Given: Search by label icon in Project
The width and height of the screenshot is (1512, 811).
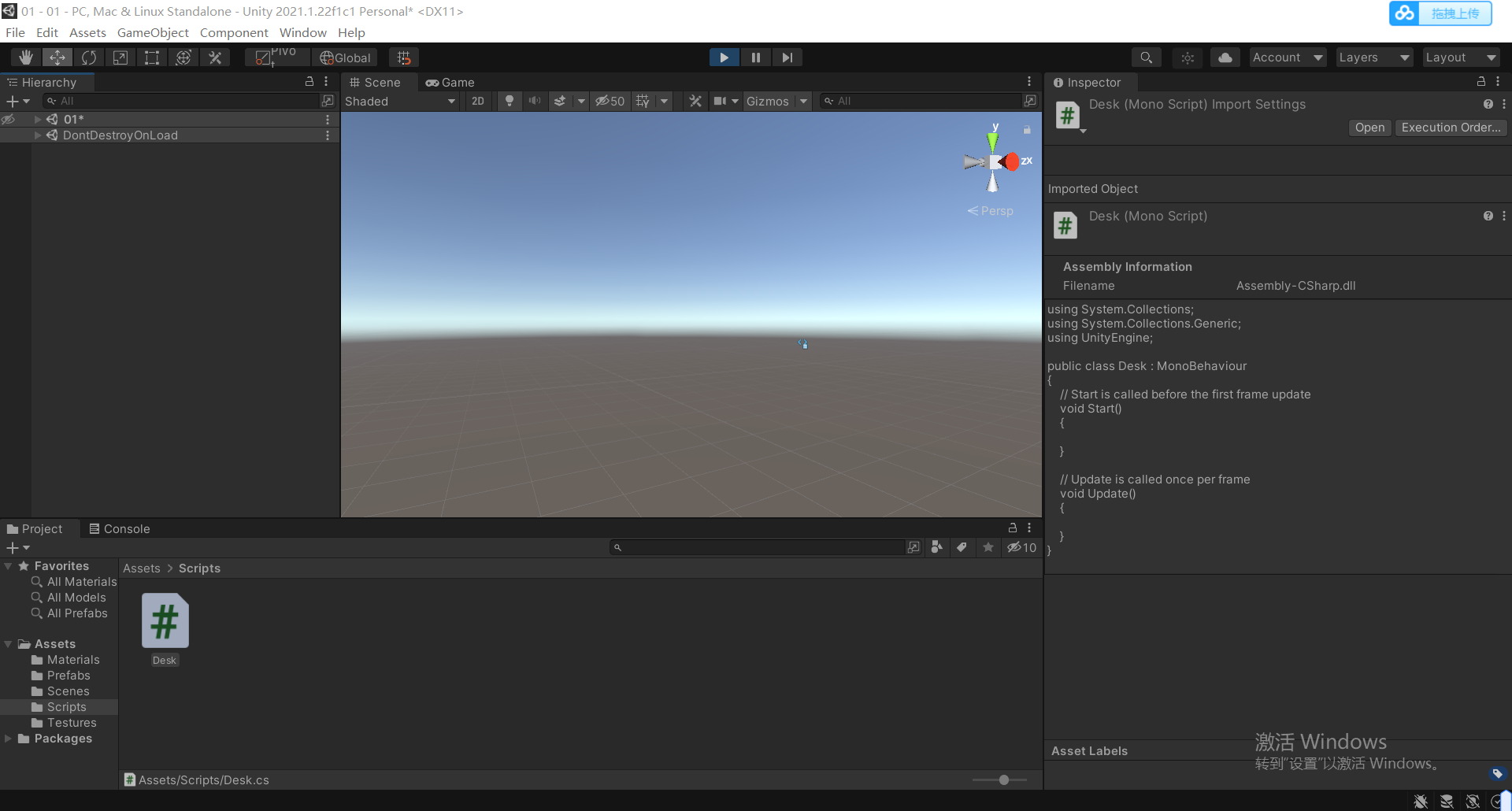Looking at the screenshot, I should [962, 547].
